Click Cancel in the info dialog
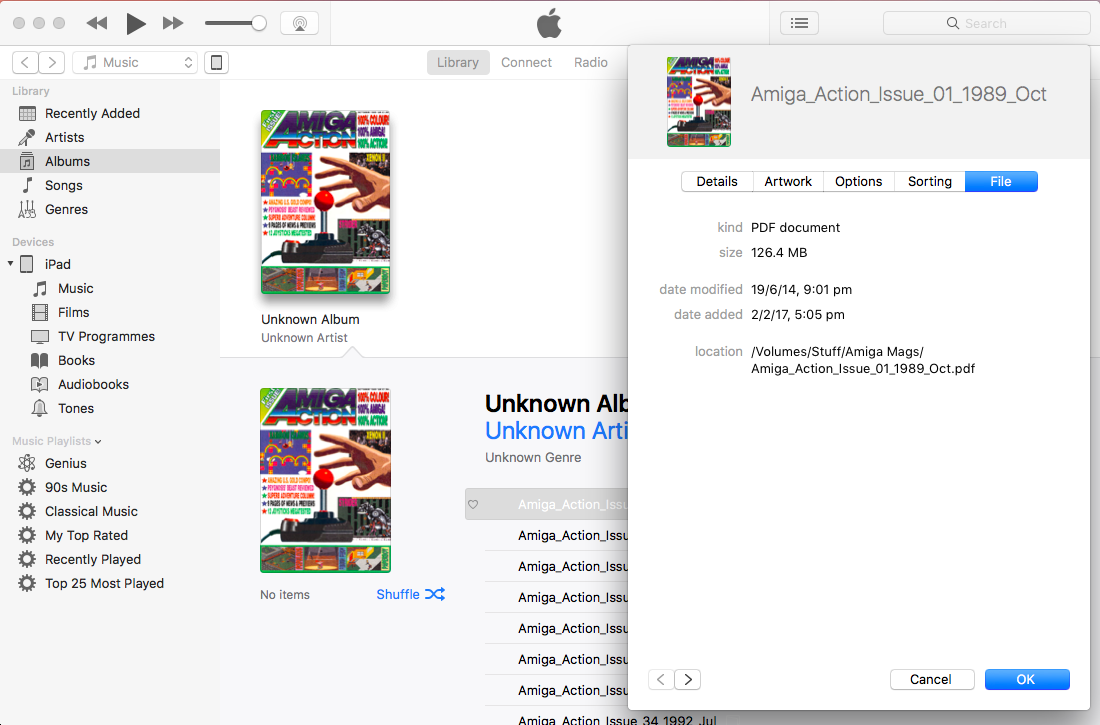Viewport: 1100px width, 725px height. point(932,679)
